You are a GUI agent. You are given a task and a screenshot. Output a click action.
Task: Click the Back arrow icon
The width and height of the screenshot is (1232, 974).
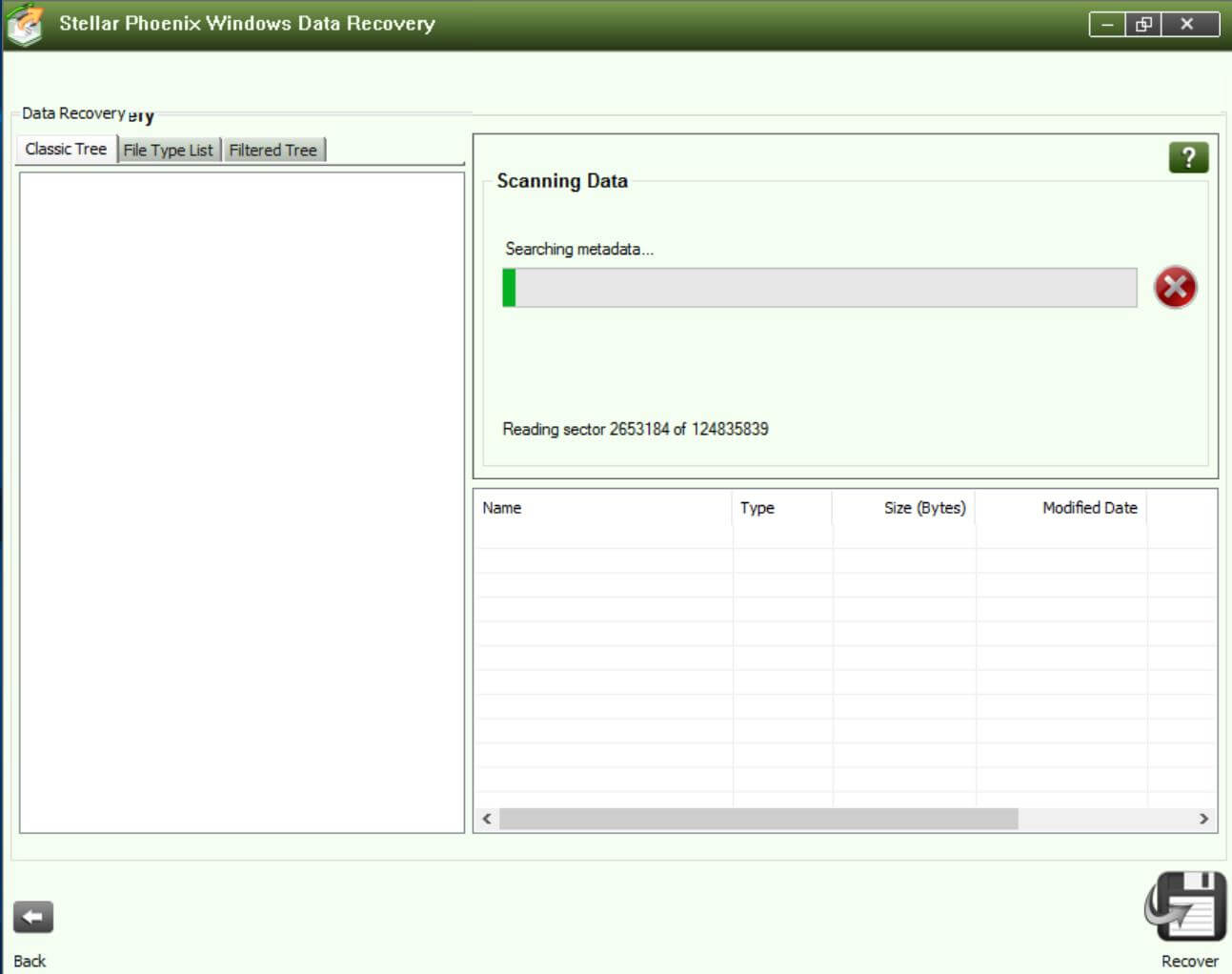click(x=32, y=917)
